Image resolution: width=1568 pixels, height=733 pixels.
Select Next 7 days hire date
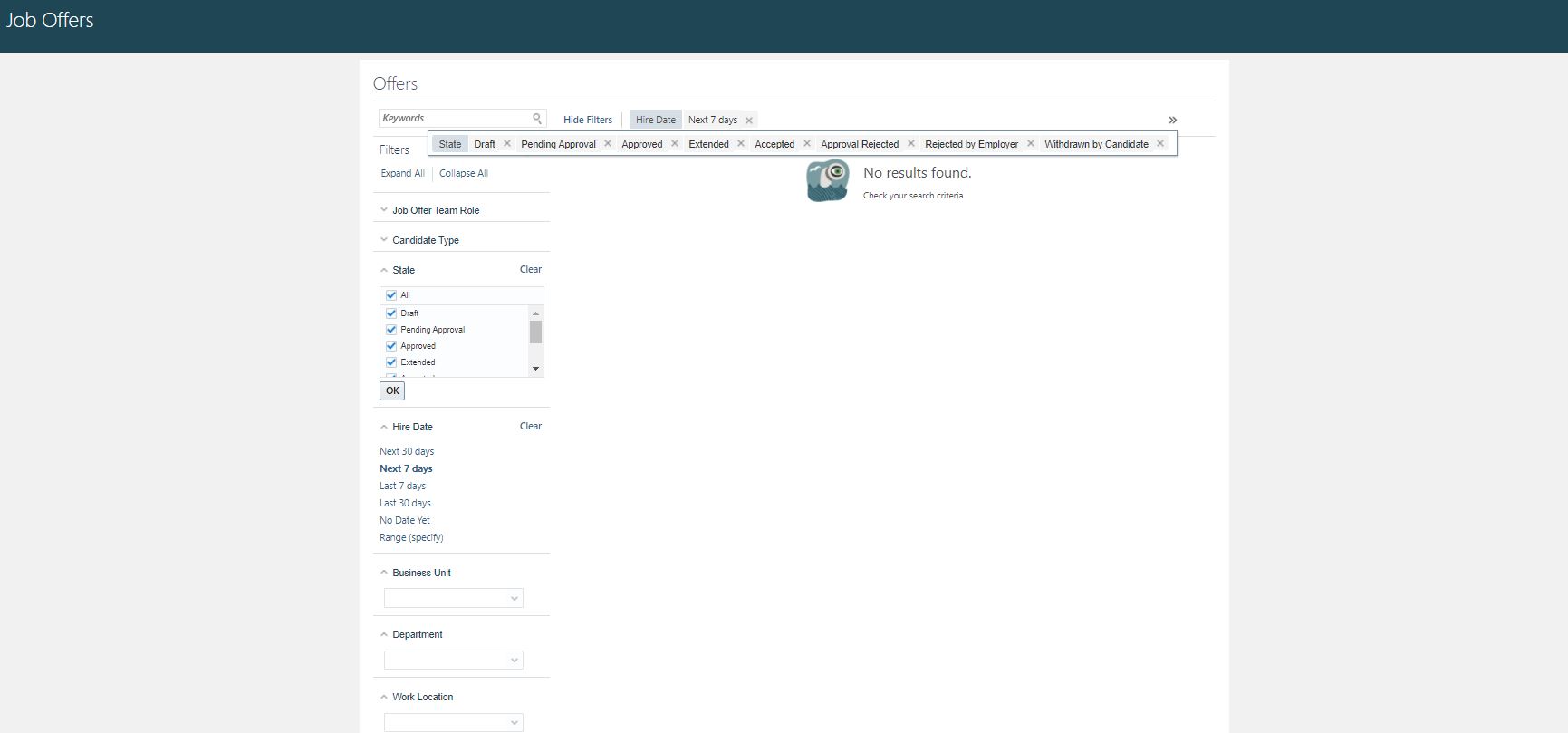[406, 468]
